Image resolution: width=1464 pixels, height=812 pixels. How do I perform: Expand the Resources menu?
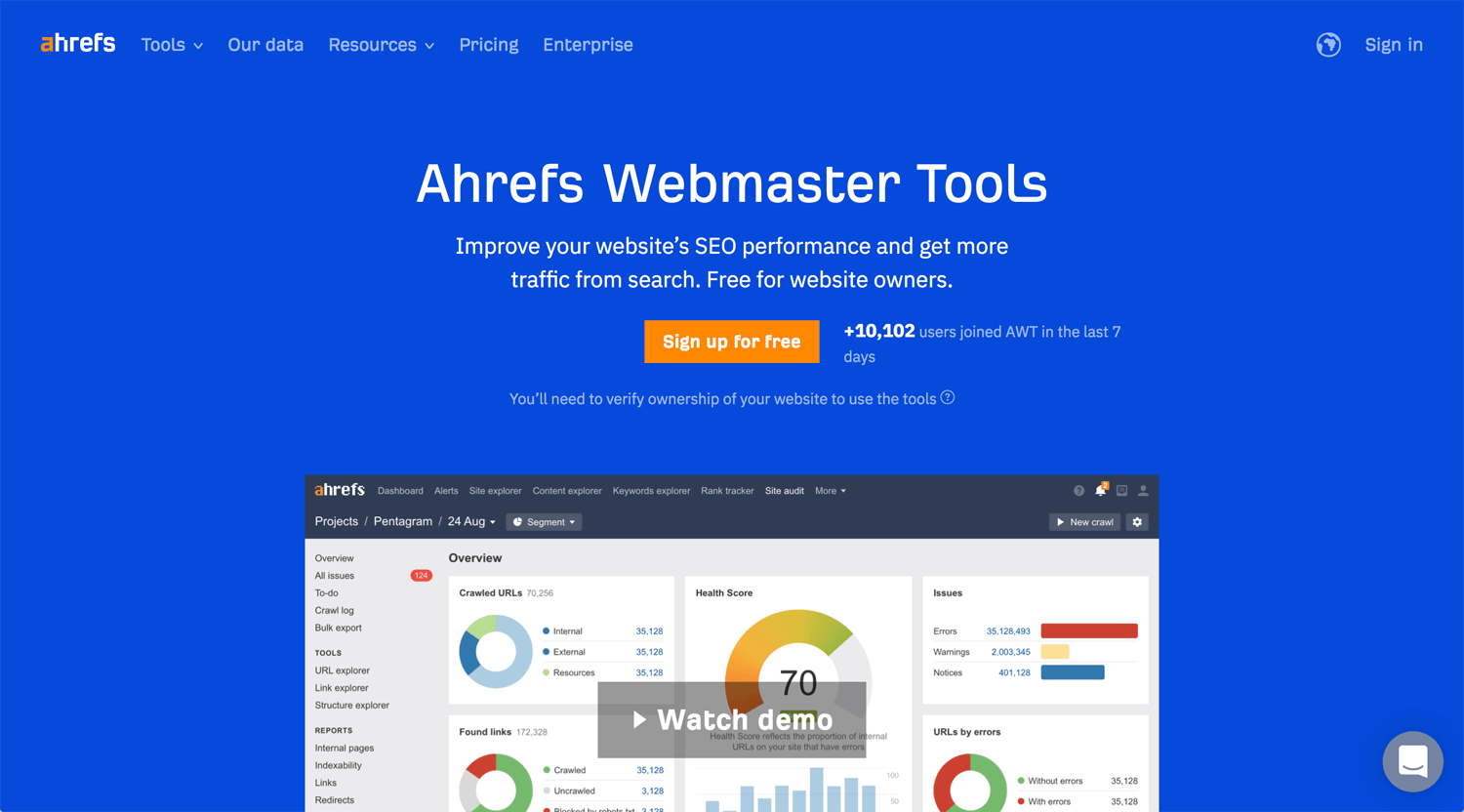click(x=381, y=45)
